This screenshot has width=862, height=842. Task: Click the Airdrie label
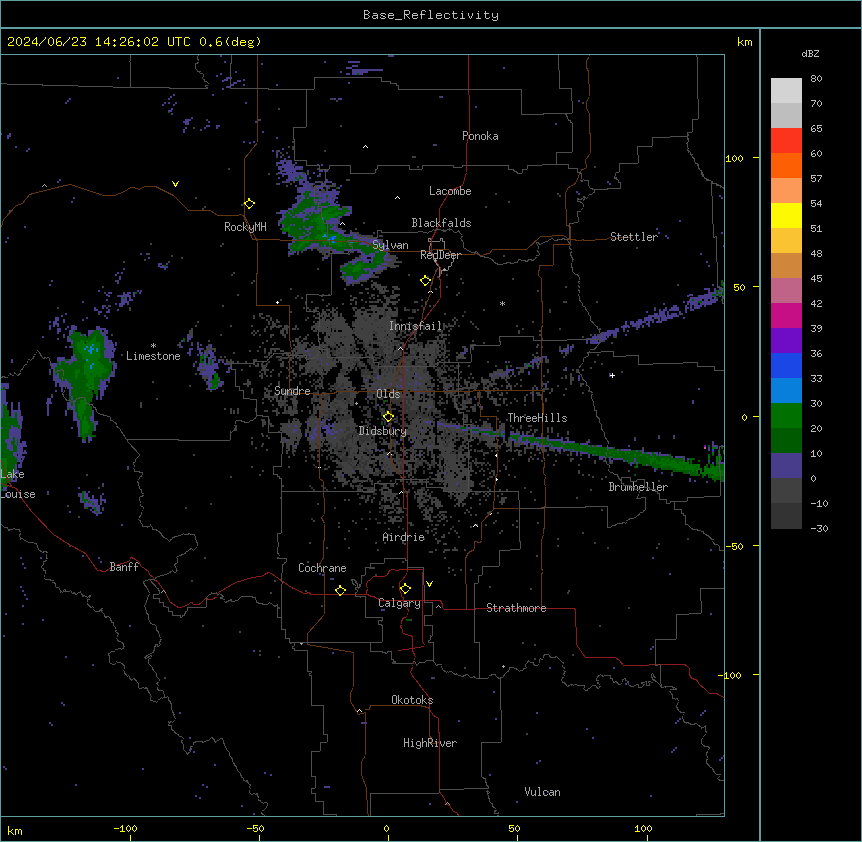coord(403,537)
